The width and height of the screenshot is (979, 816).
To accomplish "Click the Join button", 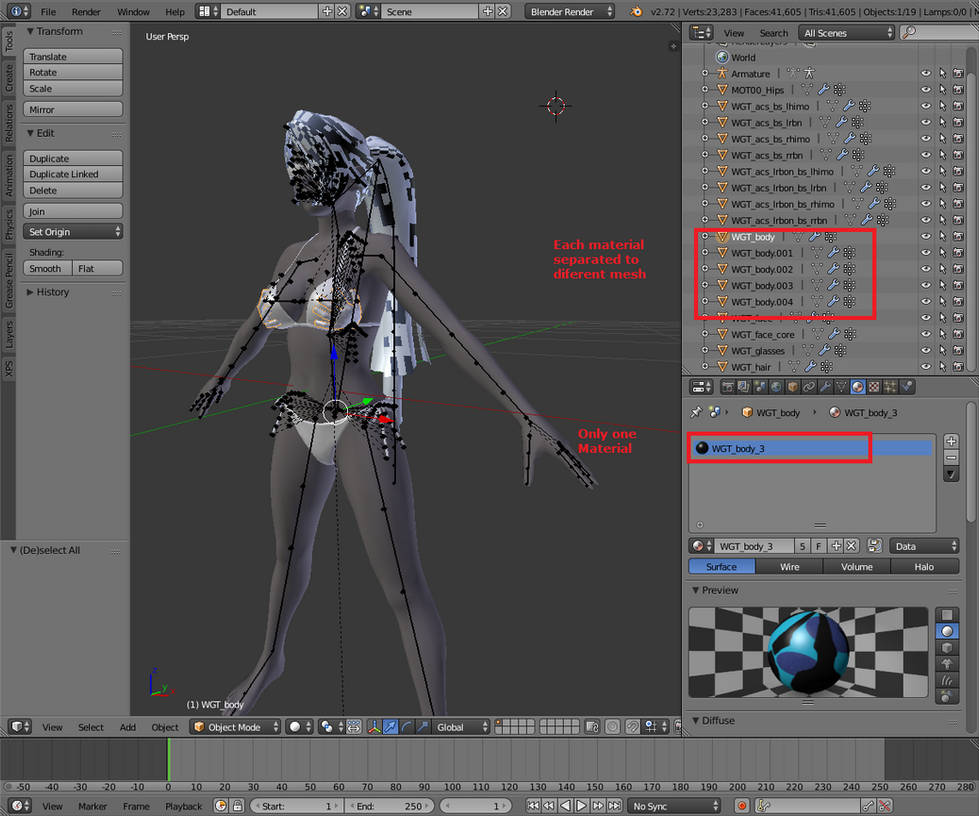I will coord(72,212).
